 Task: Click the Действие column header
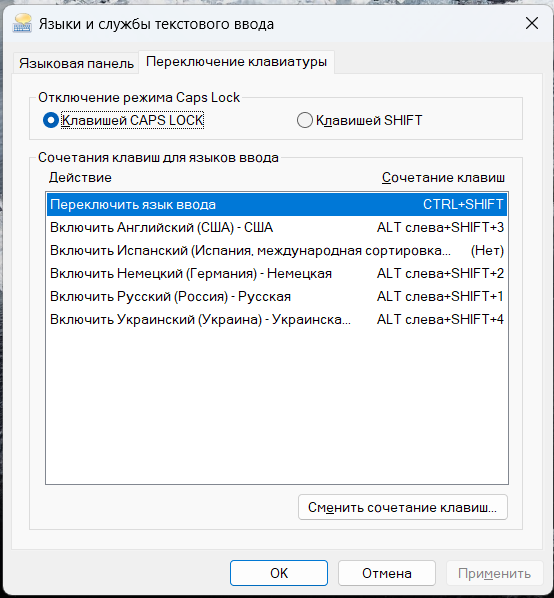point(80,178)
